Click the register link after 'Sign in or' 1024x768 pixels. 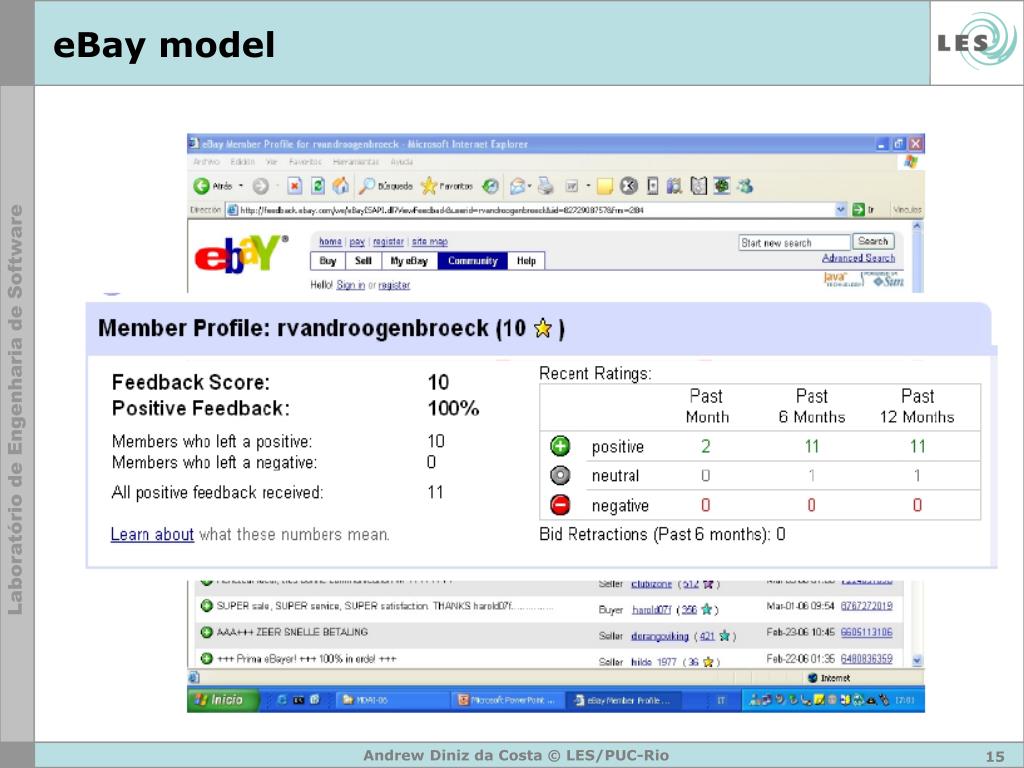[x=394, y=285]
